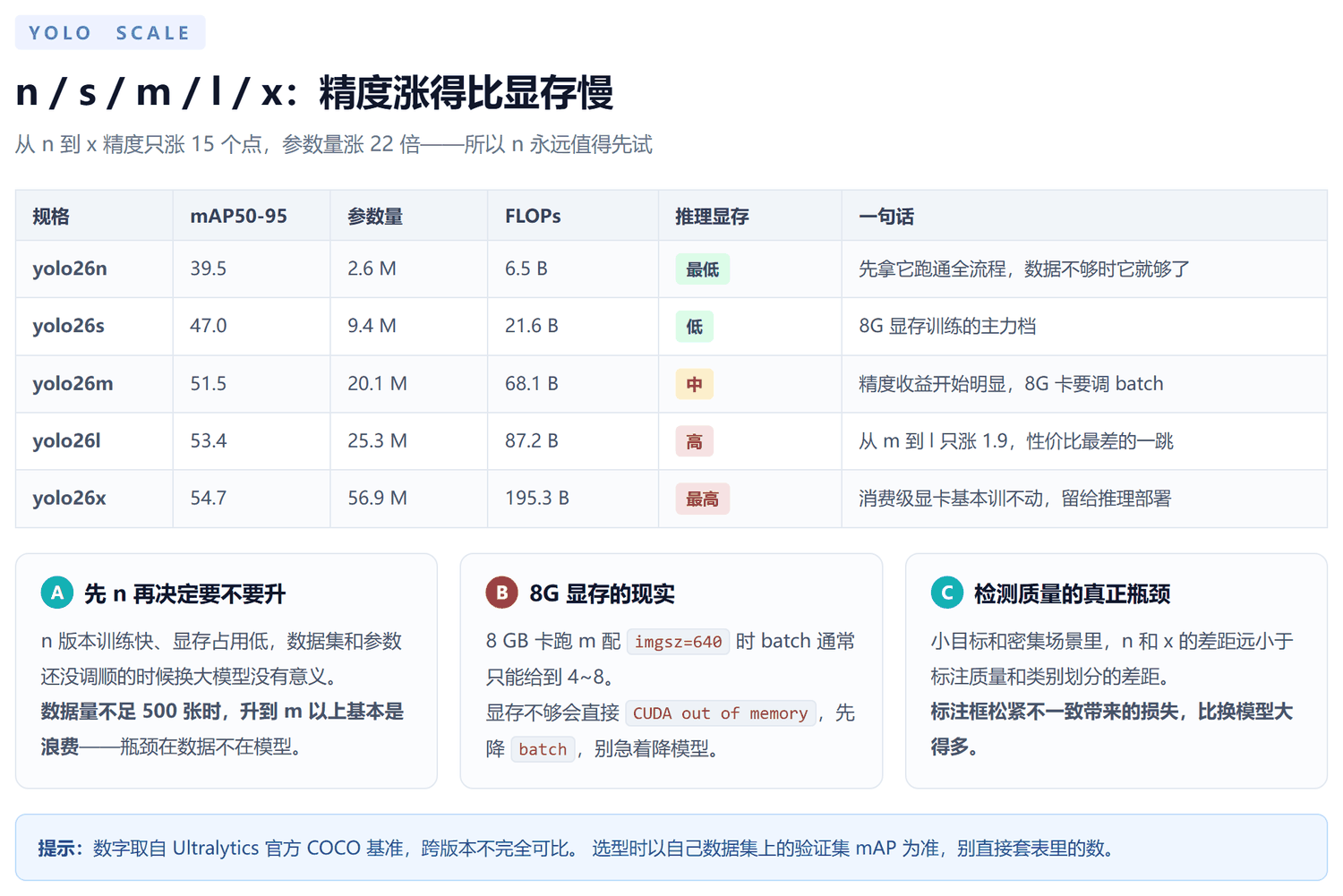Viewport: 1343px width, 896px height.
Task: Click the 先 n 再决定要不要升 card title
Action: pyautogui.click(x=184, y=593)
